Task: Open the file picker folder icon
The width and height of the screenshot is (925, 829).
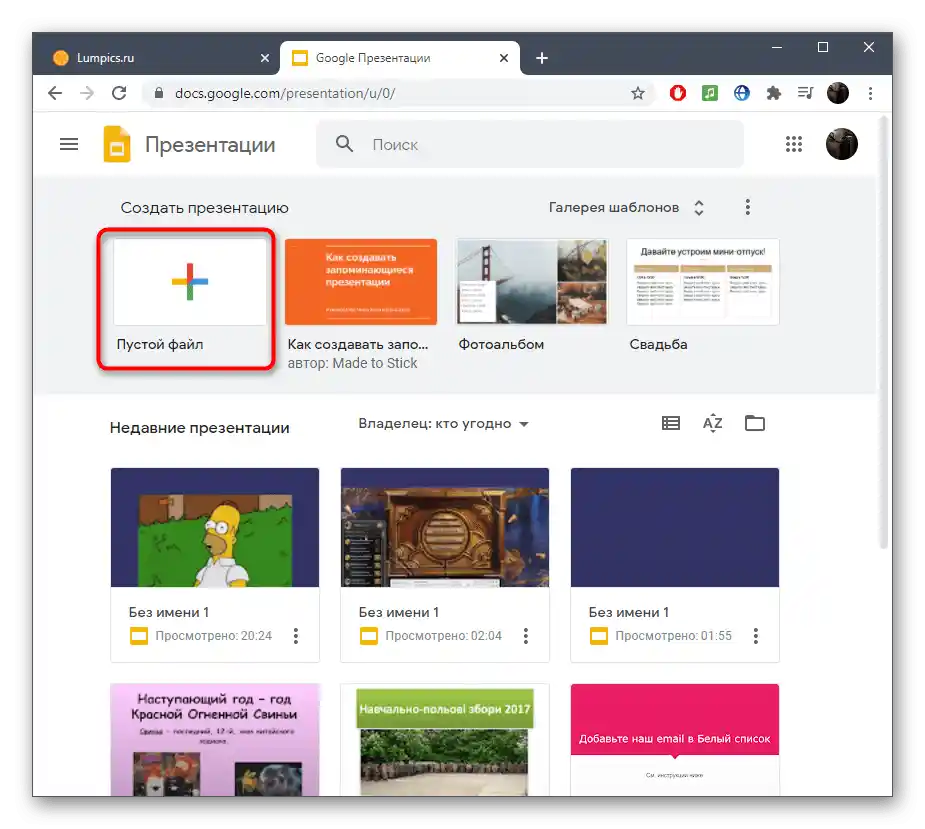Action: click(x=755, y=423)
